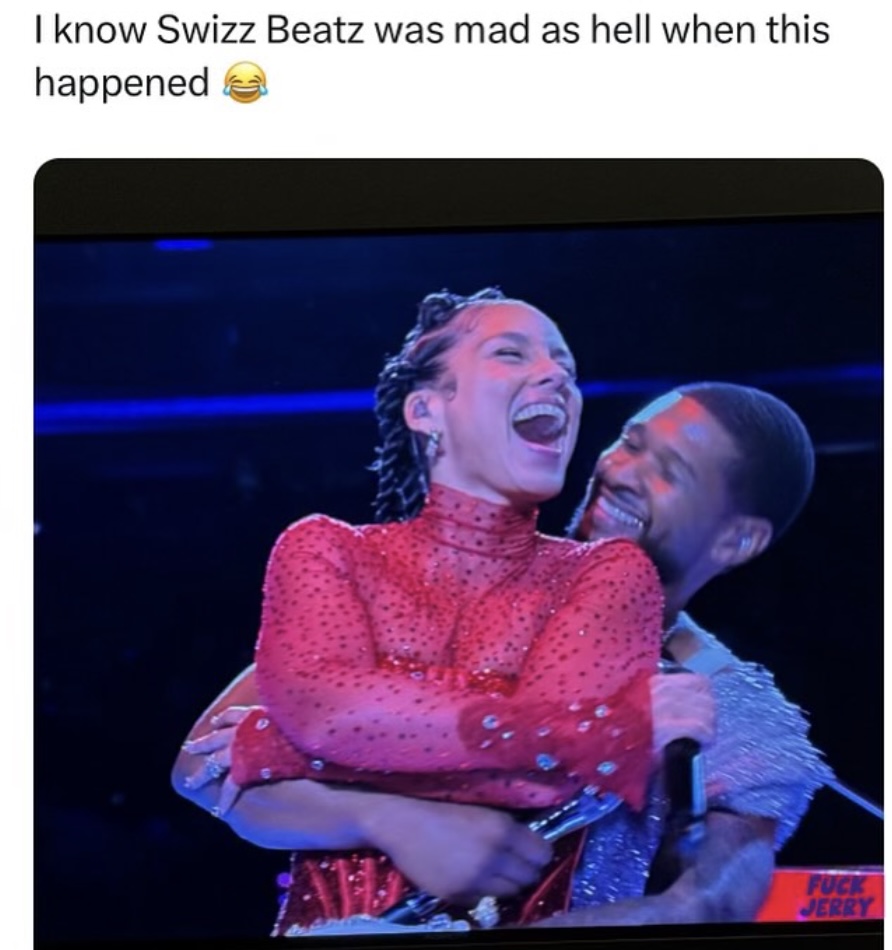Click the word "happened" in the tweet

pyautogui.click(x=122, y=84)
